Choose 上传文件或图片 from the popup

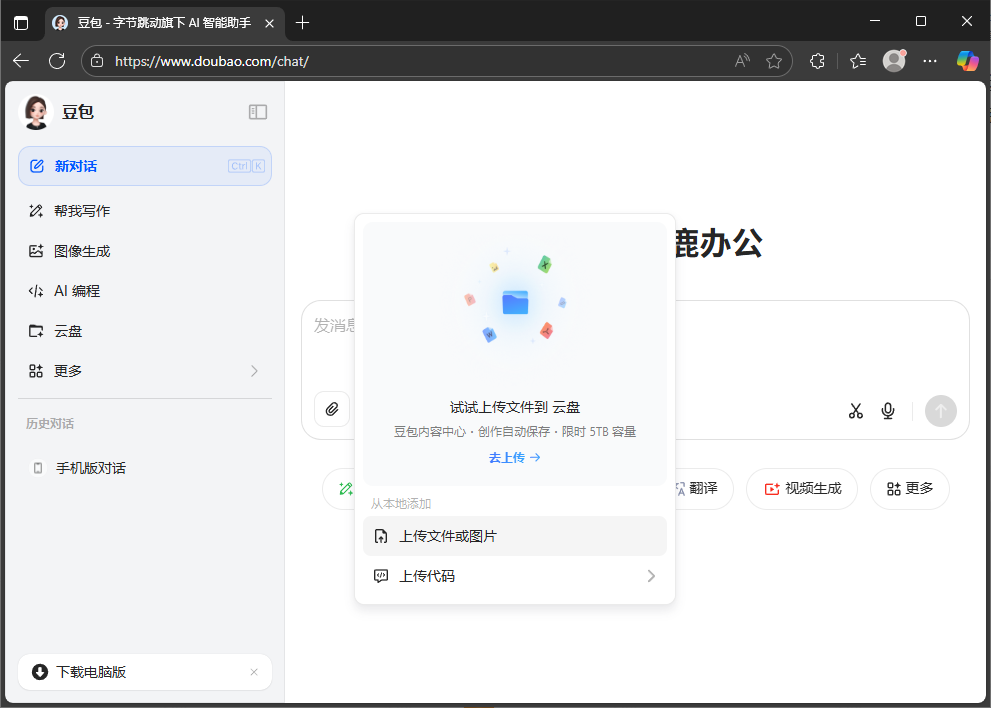click(x=514, y=536)
